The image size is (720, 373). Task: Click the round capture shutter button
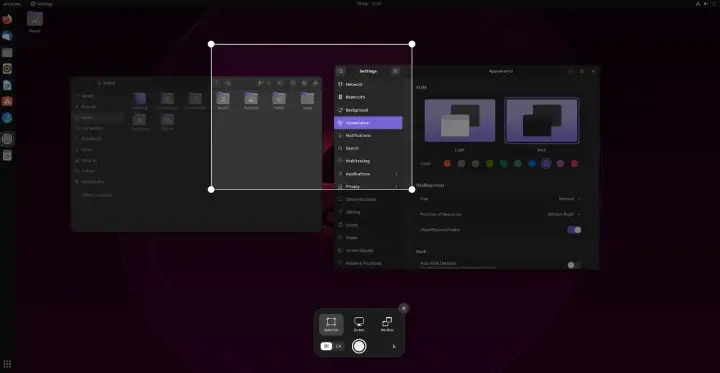pyautogui.click(x=359, y=346)
